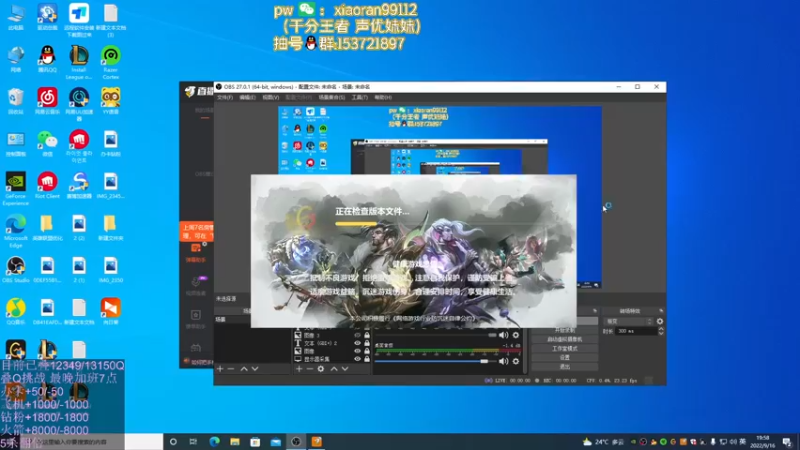Viewport: 800px width, 450px height.
Task: Toggle visibility of the 文本 (GDI+) 2 source
Action: pos(357,343)
